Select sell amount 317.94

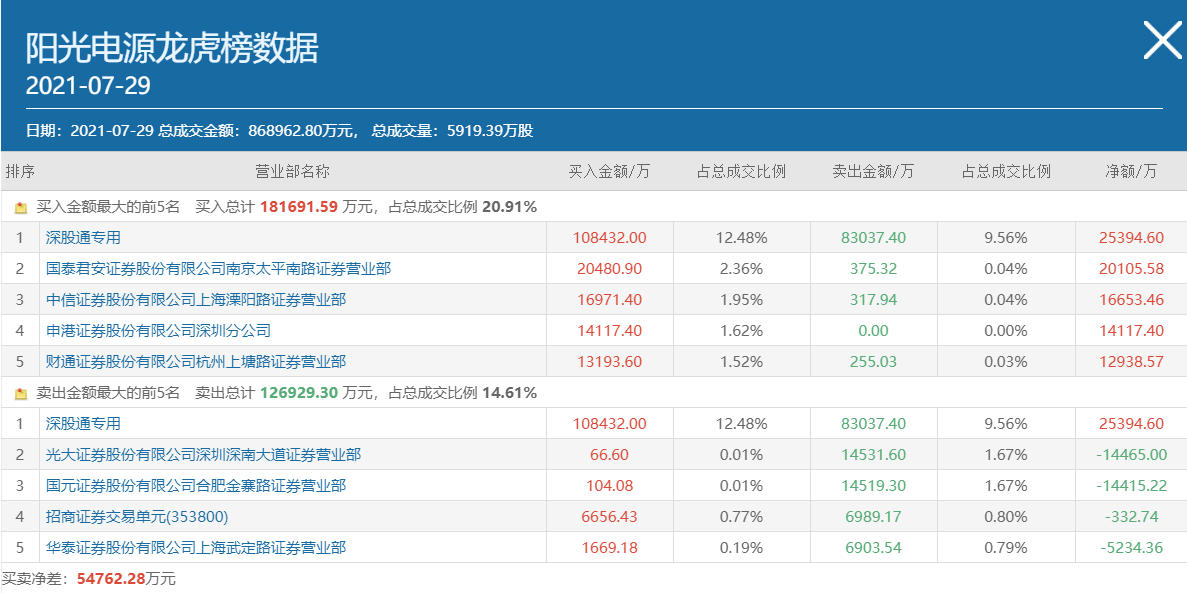click(x=873, y=300)
